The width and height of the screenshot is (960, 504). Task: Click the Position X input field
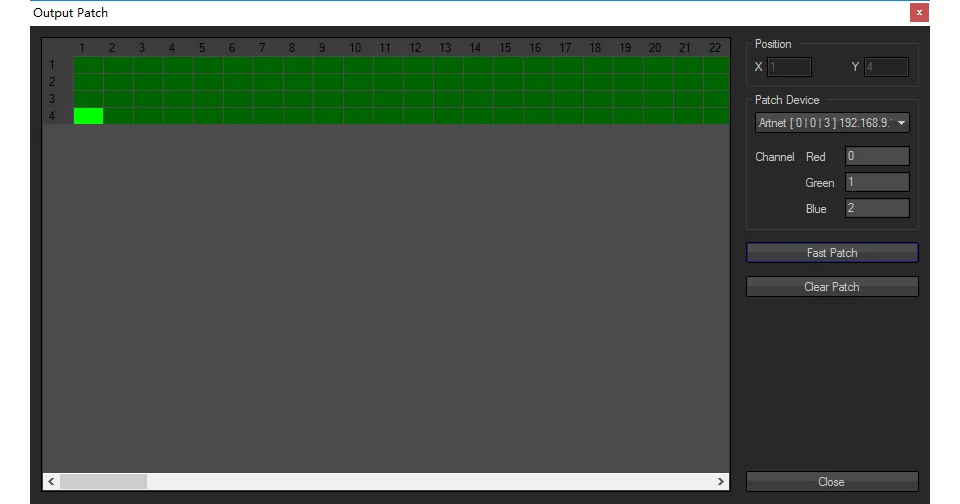click(x=789, y=67)
